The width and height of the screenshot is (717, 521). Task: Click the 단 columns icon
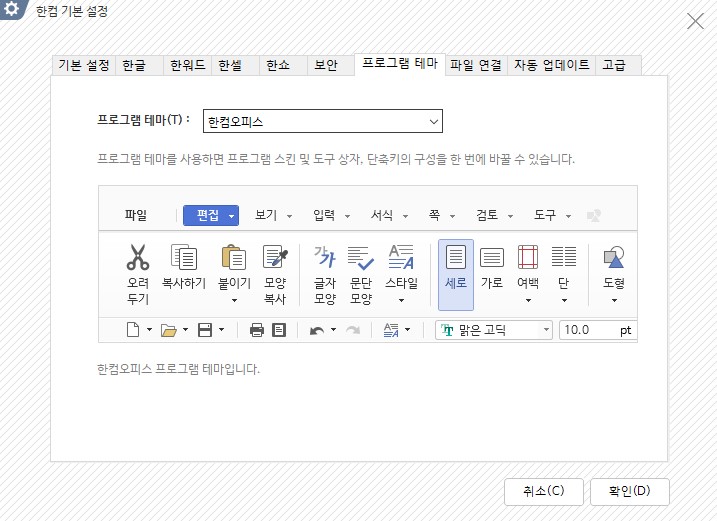[x=564, y=257]
